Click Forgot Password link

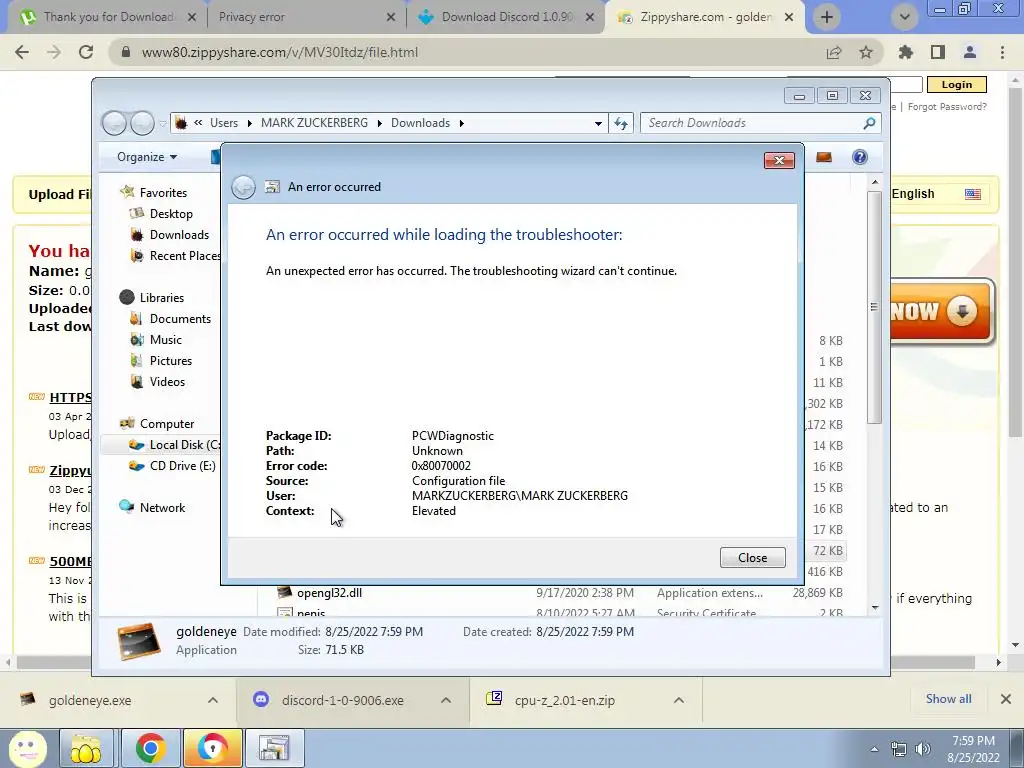pos(947,106)
